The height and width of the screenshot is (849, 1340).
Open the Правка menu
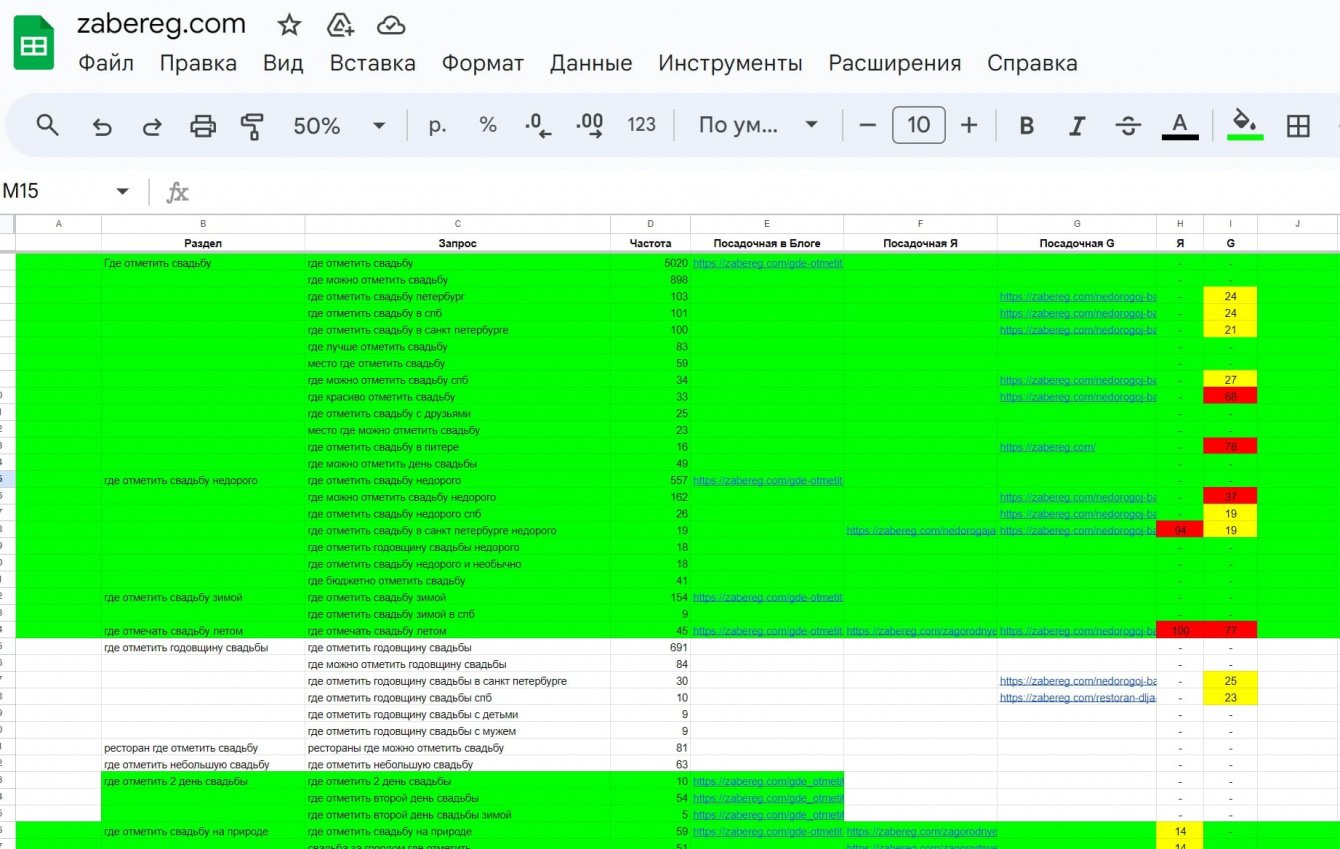(198, 63)
